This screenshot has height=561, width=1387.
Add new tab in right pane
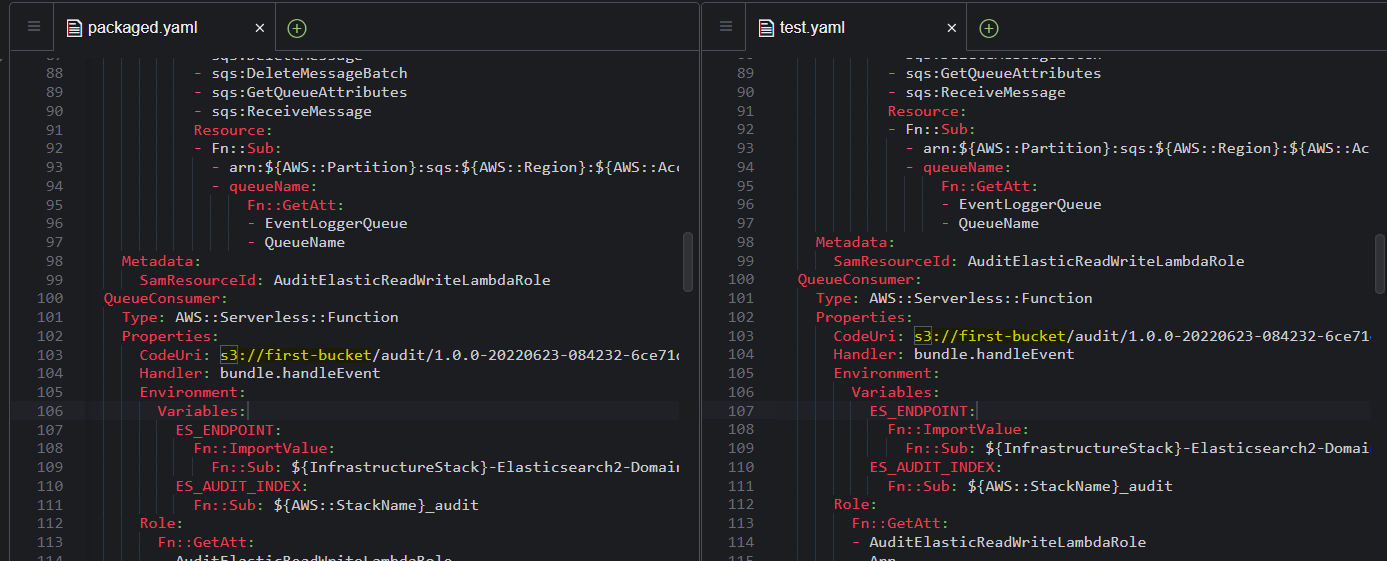(989, 28)
